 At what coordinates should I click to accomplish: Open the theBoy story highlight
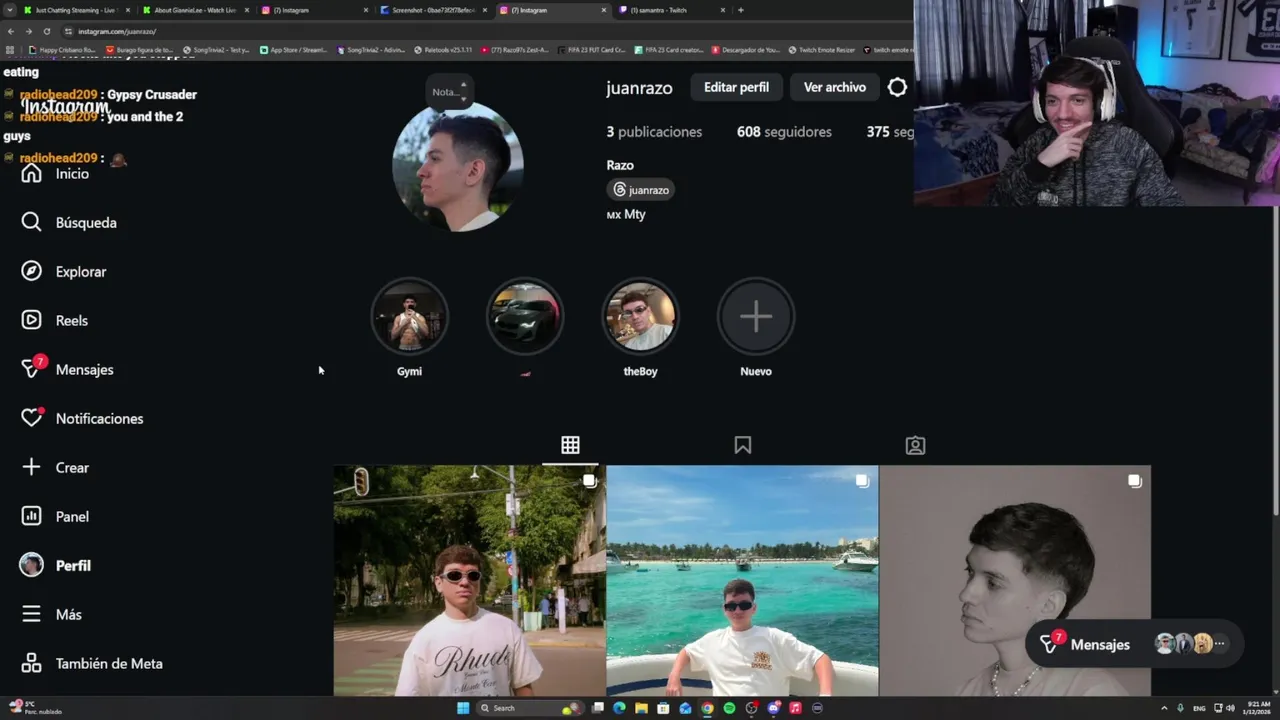640,316
